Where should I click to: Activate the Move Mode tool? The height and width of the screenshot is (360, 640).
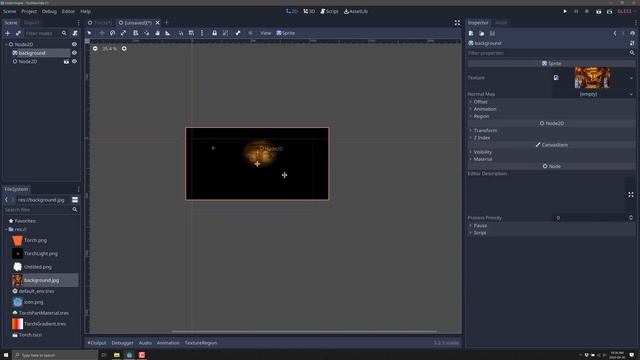pos(101,33)
